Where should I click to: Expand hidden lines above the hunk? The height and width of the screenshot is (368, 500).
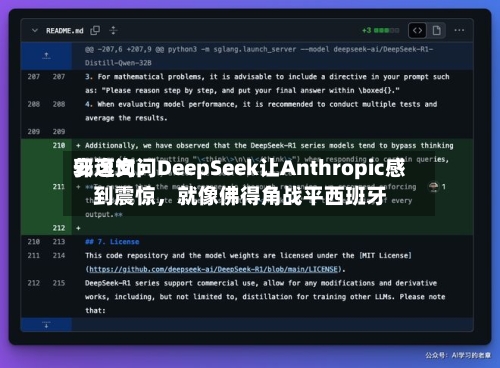point(46,56)
